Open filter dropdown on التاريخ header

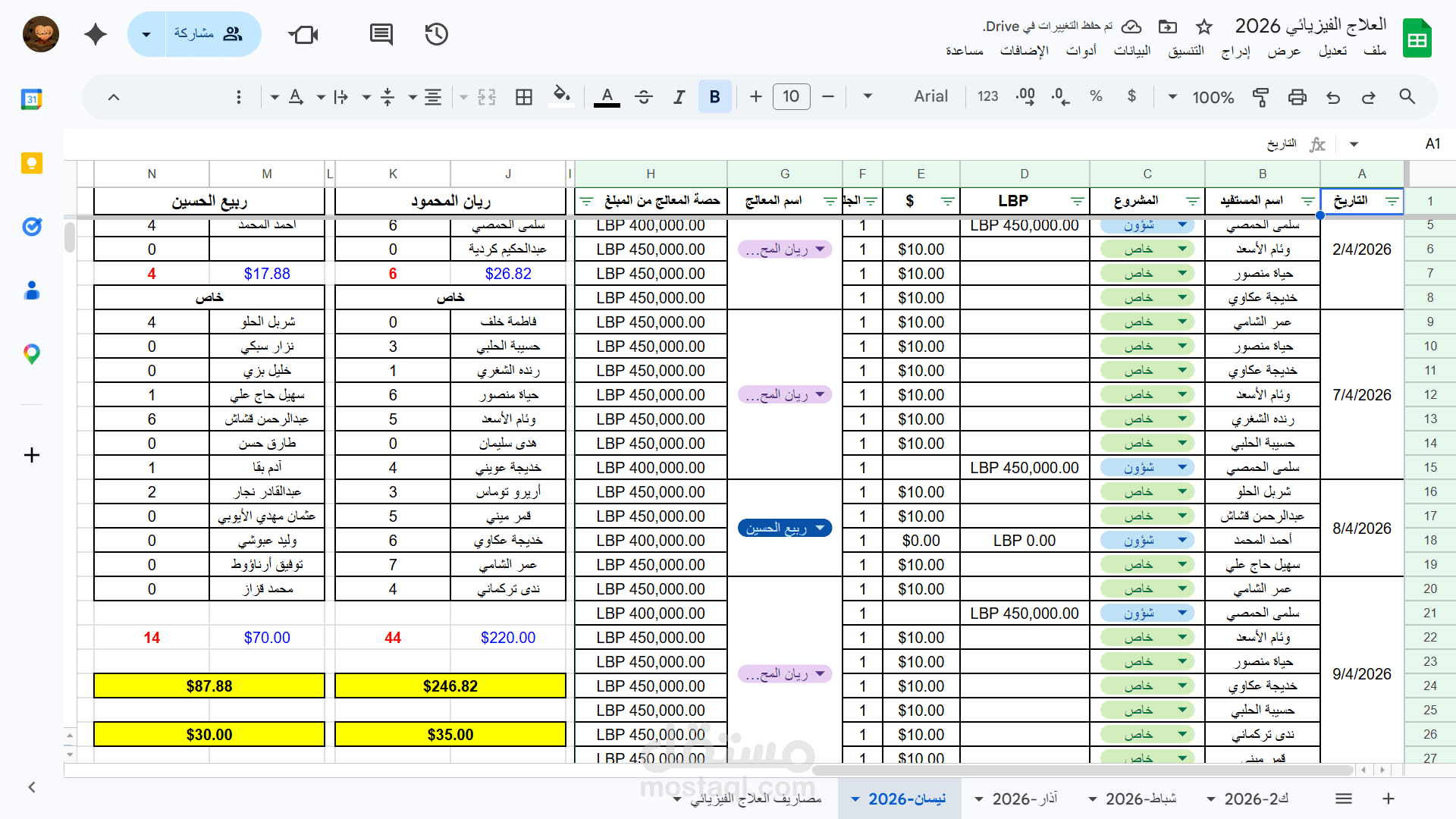click(x=1392, y=201)
